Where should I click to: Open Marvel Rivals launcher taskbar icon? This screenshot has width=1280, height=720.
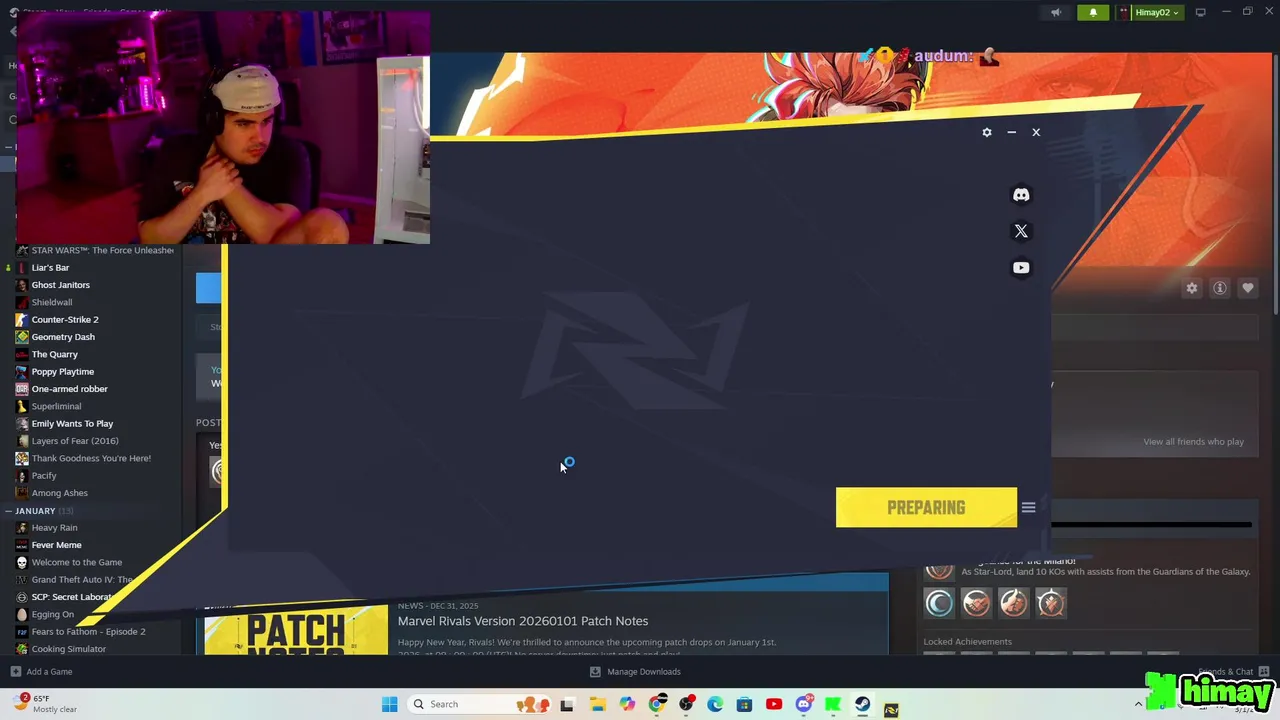(x=891, y=709)
